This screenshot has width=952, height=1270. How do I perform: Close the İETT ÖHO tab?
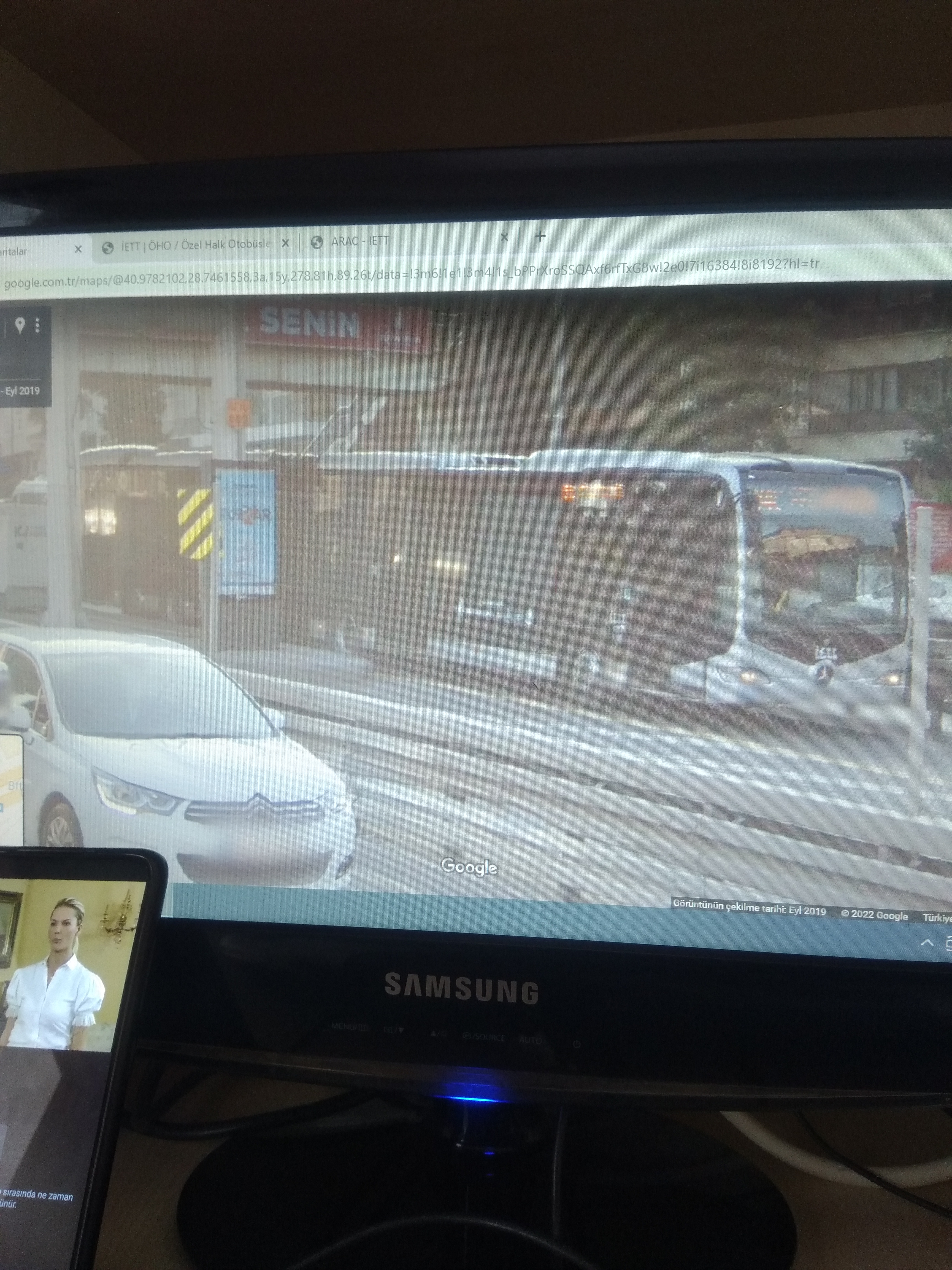(285, 243)
